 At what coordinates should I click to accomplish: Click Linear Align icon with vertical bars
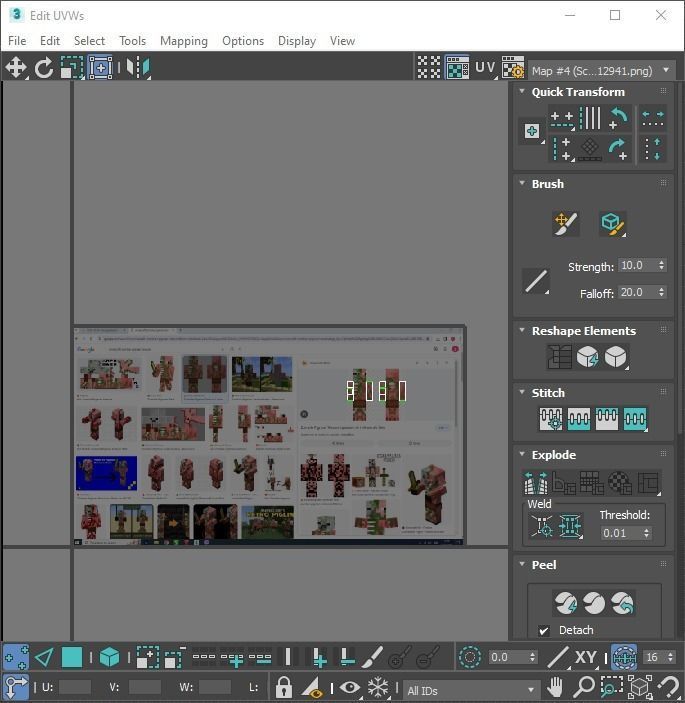(x=590, y=118)
